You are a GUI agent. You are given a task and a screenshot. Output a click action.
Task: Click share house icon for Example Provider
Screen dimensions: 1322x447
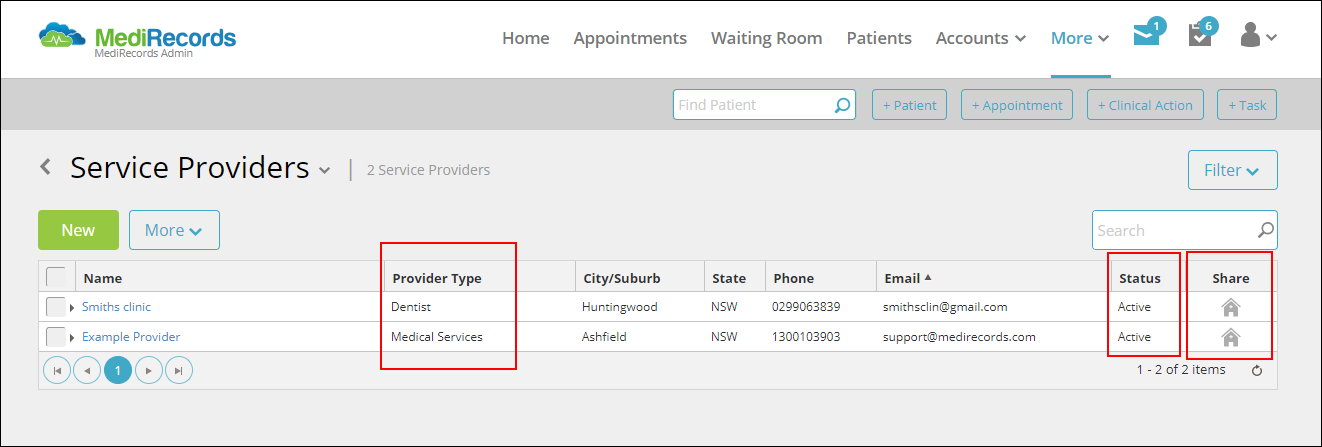1230,337
